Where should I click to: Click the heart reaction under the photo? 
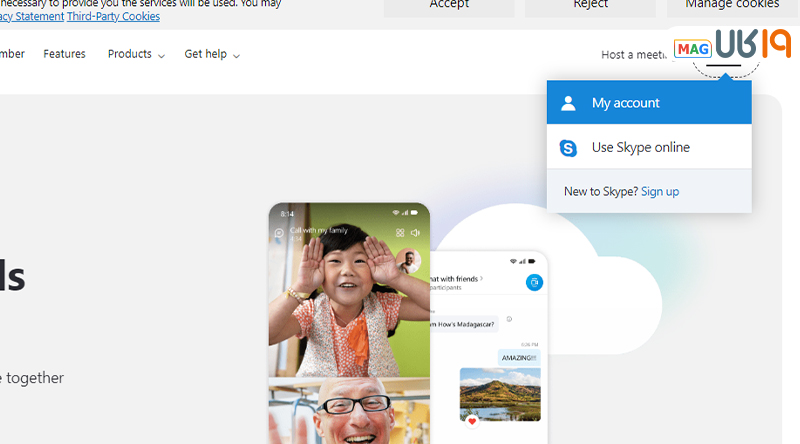click(x=472, y=422)
